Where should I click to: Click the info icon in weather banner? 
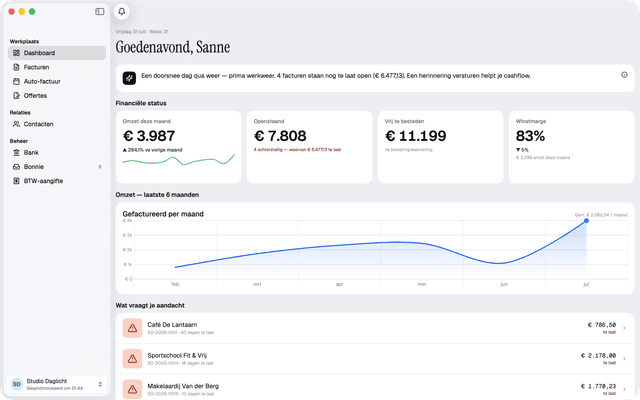pos(624,75)
